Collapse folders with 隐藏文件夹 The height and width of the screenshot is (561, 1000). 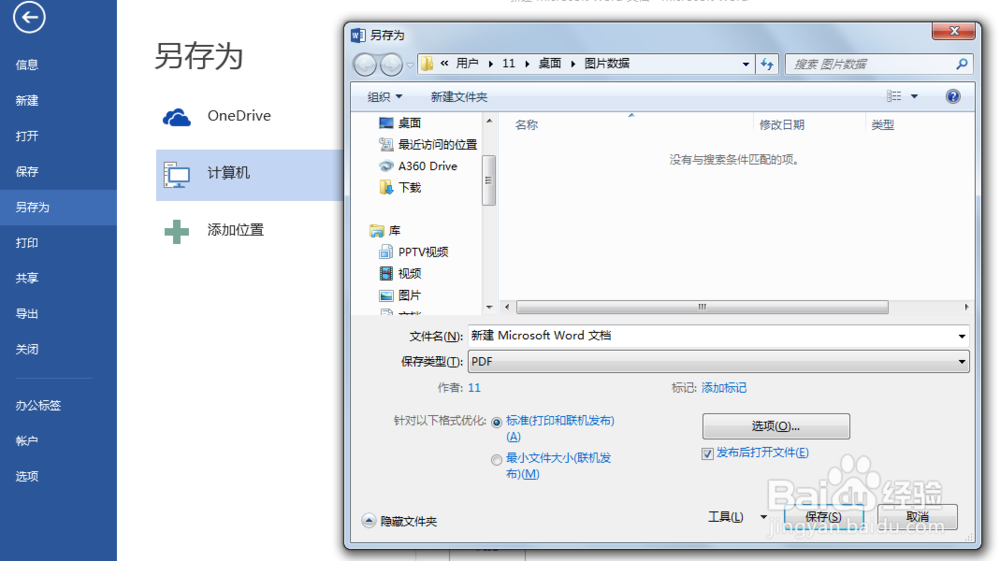(400, 521)
